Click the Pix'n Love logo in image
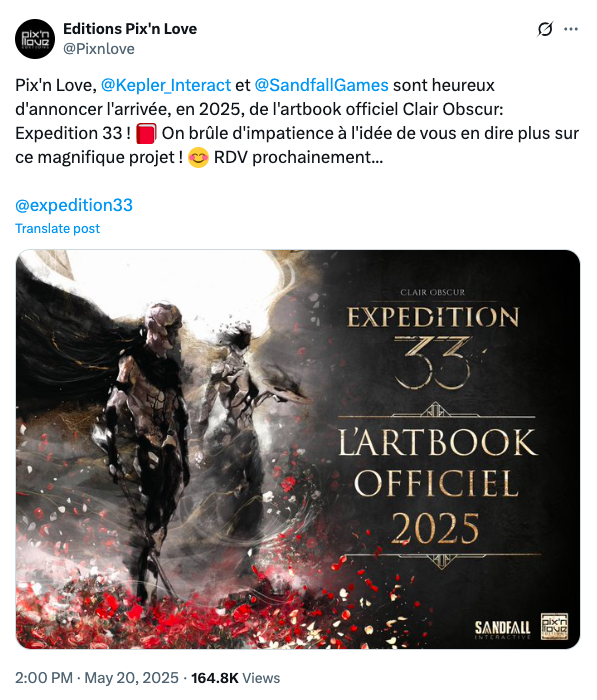This screenshot has width=597, height=700. coord(554,626)
